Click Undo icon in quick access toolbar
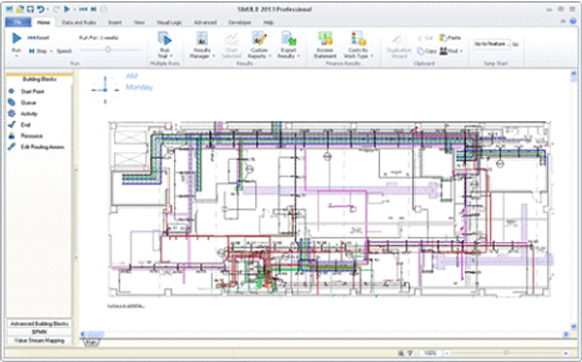582x362 pixels. click(40, 9)
